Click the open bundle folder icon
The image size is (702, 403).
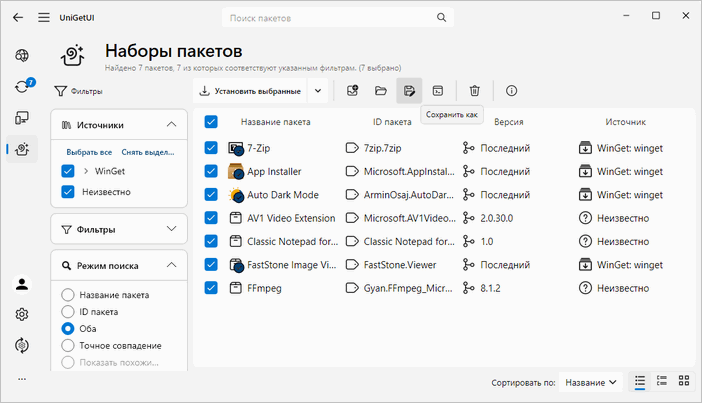tap(381, 91)
